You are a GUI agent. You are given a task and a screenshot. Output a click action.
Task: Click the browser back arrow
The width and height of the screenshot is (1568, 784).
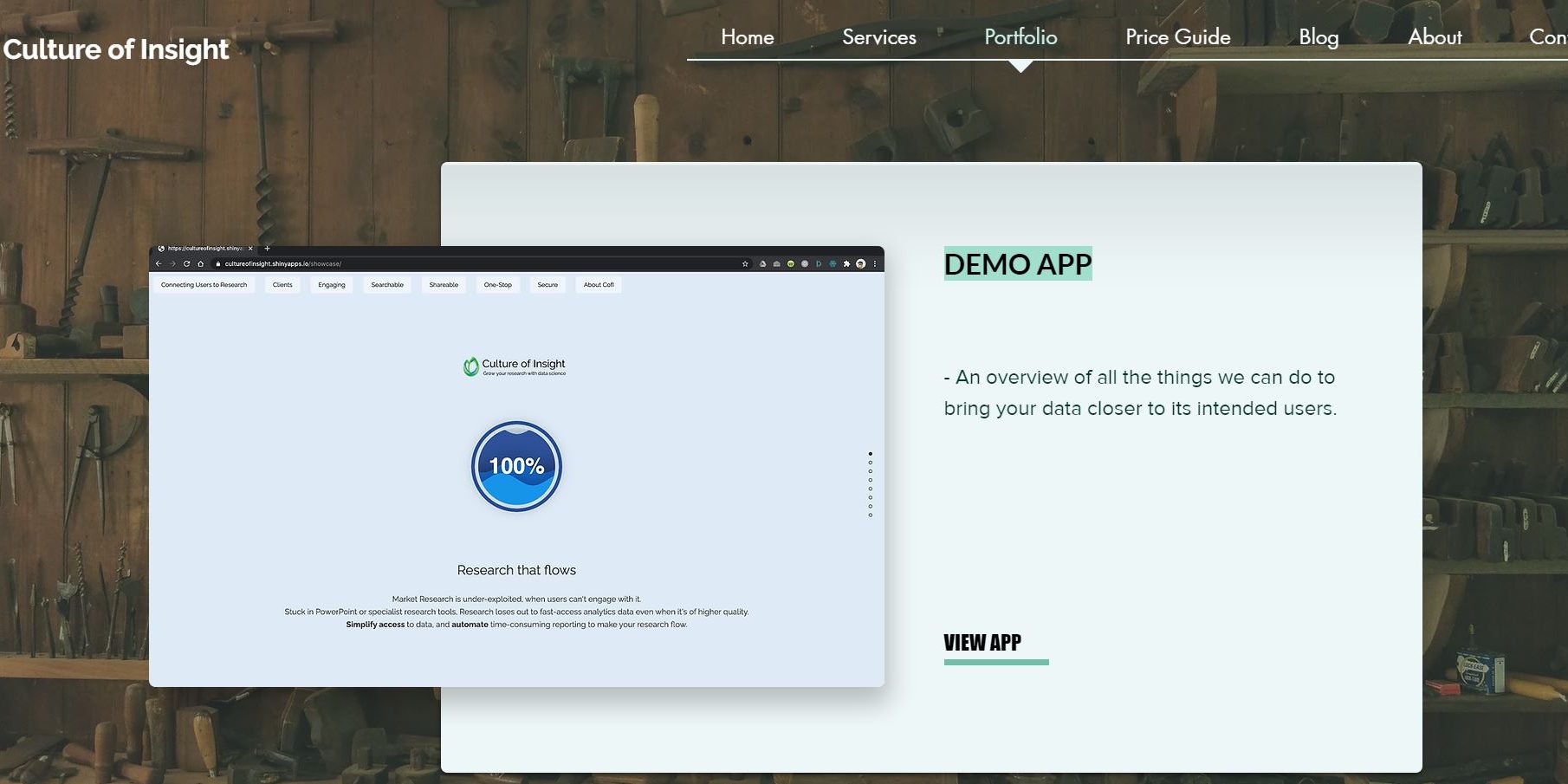[159, 264]
